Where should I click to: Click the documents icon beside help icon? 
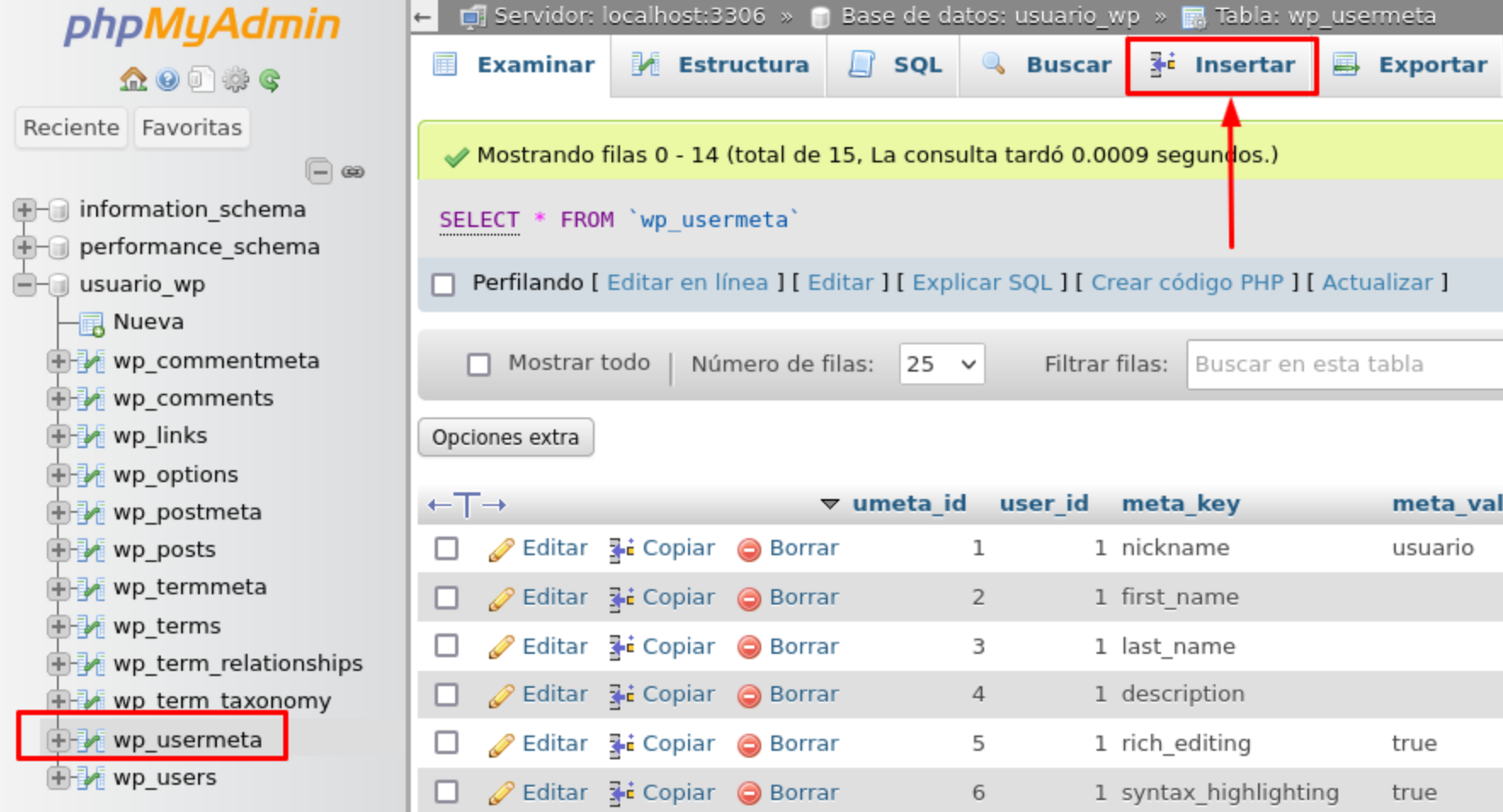pos(202,80)
